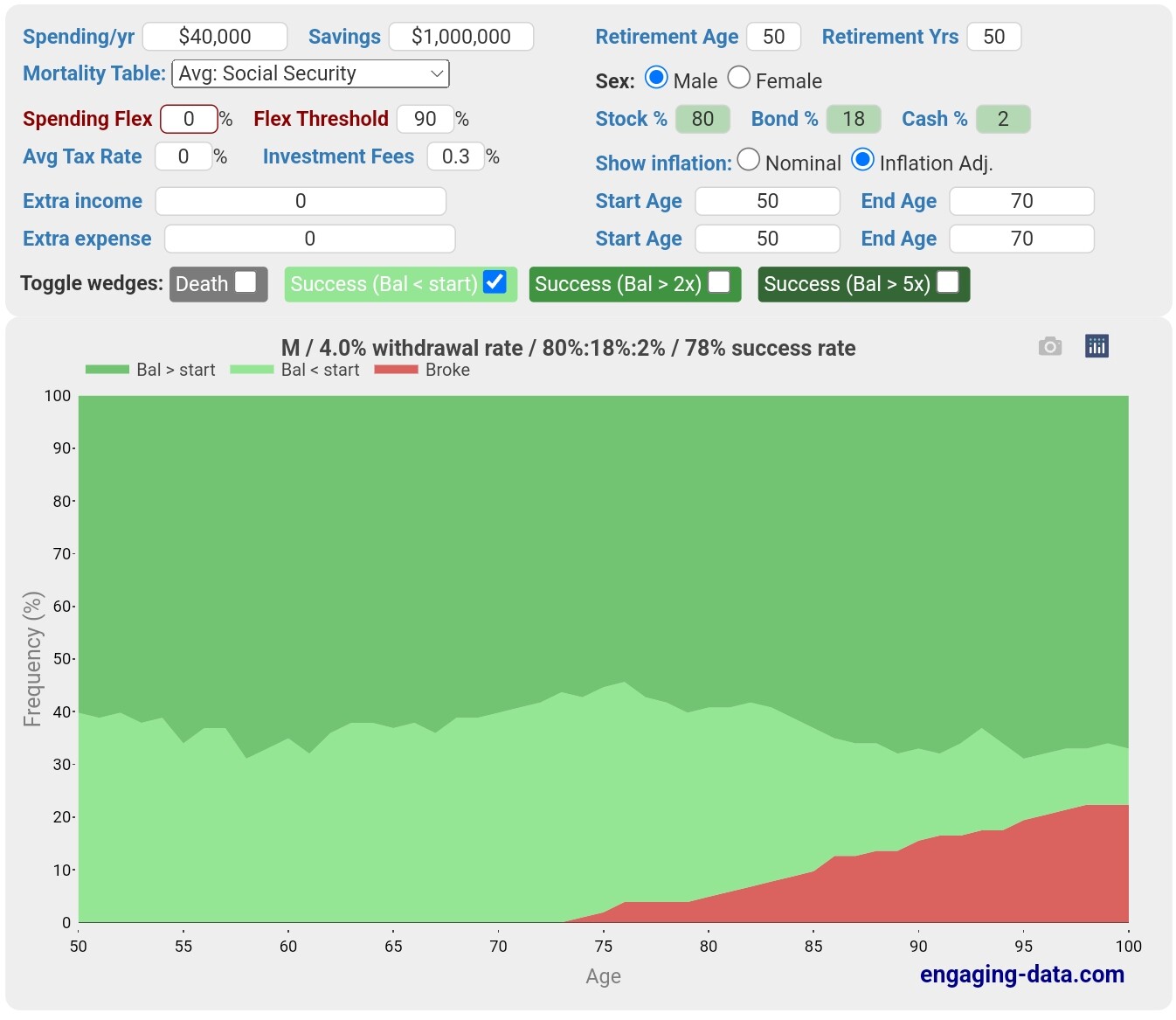Select the Female sex option
Viewport: 1176px width, 1020px height.
(739, 79)
